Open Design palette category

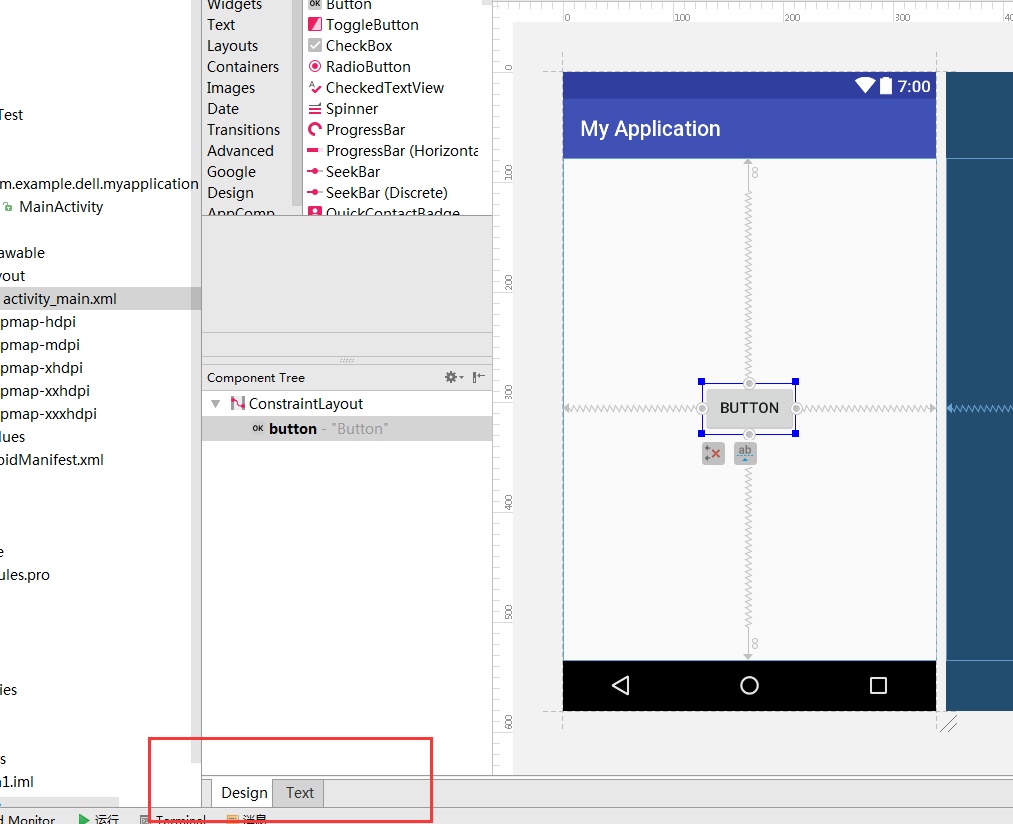pos(231,193)
